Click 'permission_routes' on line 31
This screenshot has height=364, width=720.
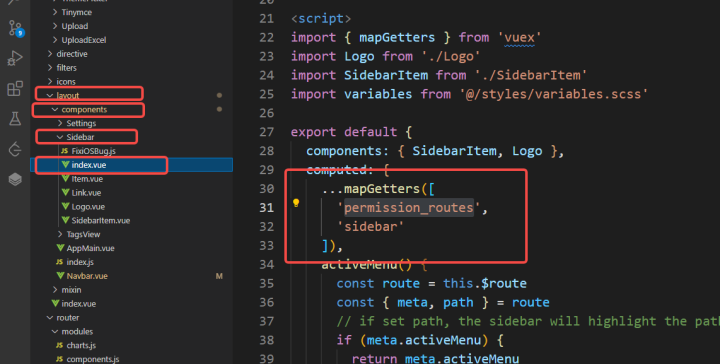coord(409,207)
